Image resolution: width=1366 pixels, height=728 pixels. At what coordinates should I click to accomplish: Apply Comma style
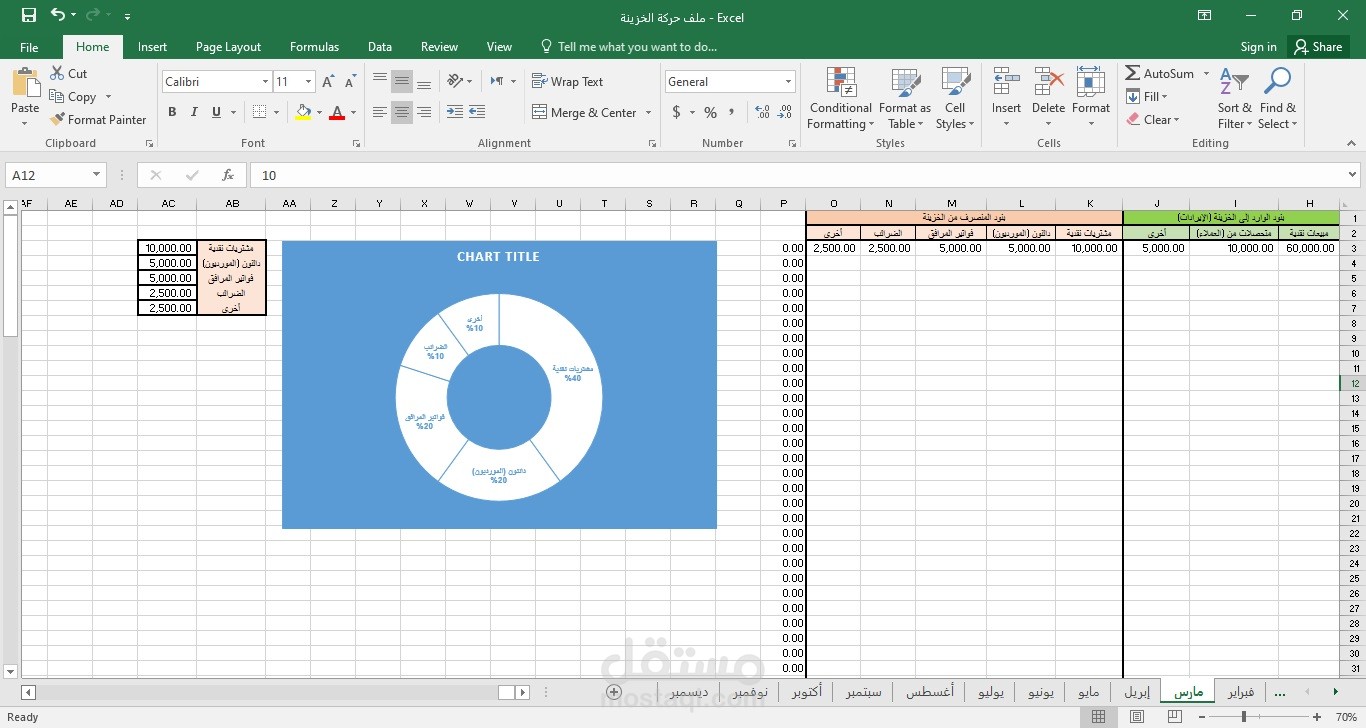click(733, 112)
